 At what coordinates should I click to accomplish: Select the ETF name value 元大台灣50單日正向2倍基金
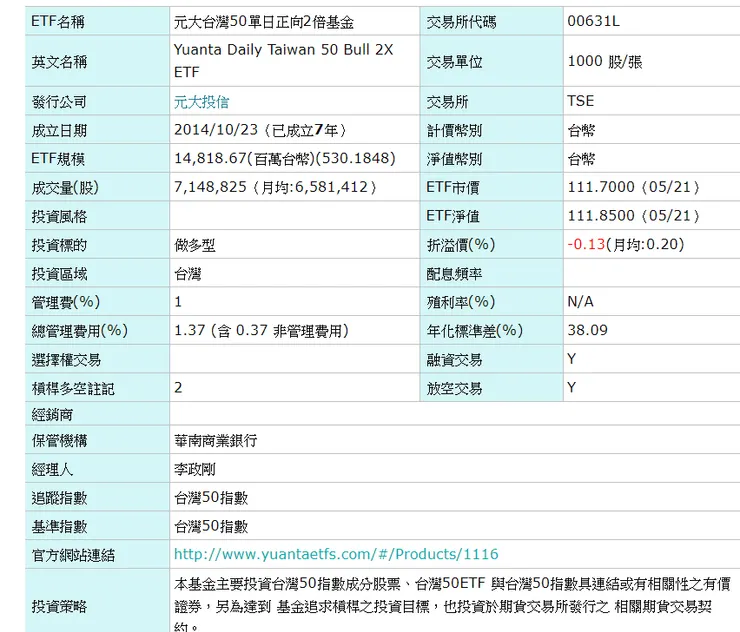tap(263, 22)
